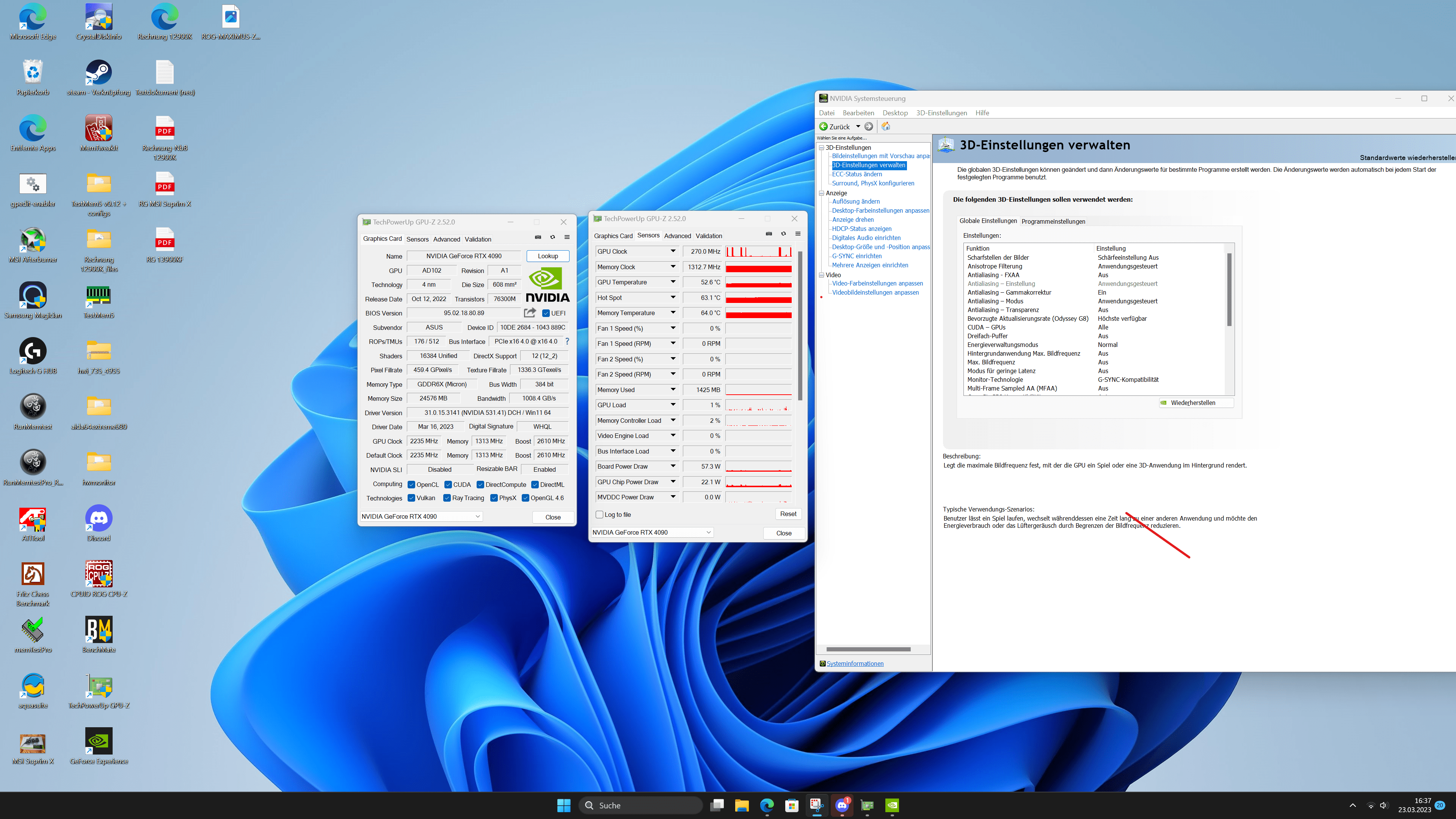The height and width of the screenshot is (819, 1456).
Task: Open the MemTweakIt desktop icon
Action: tap(99, 134)
